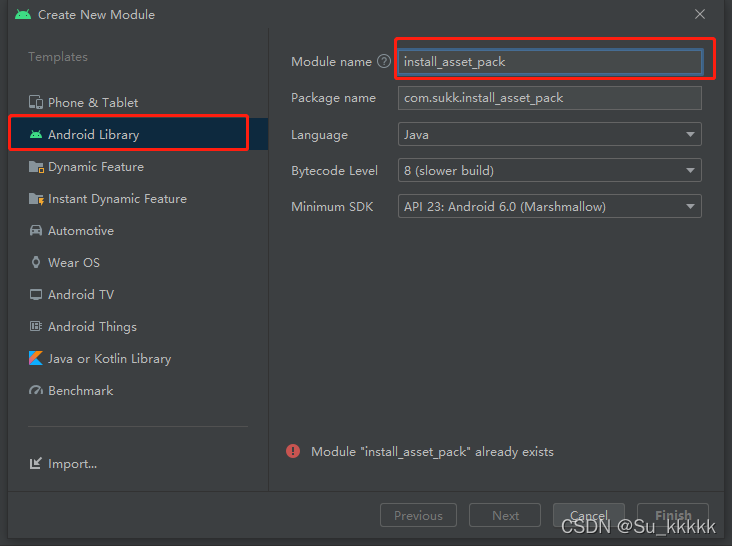Screen dimensions: 732x546
Task: Open the Minimum SDK dropdown
Action: pos(549,206)
